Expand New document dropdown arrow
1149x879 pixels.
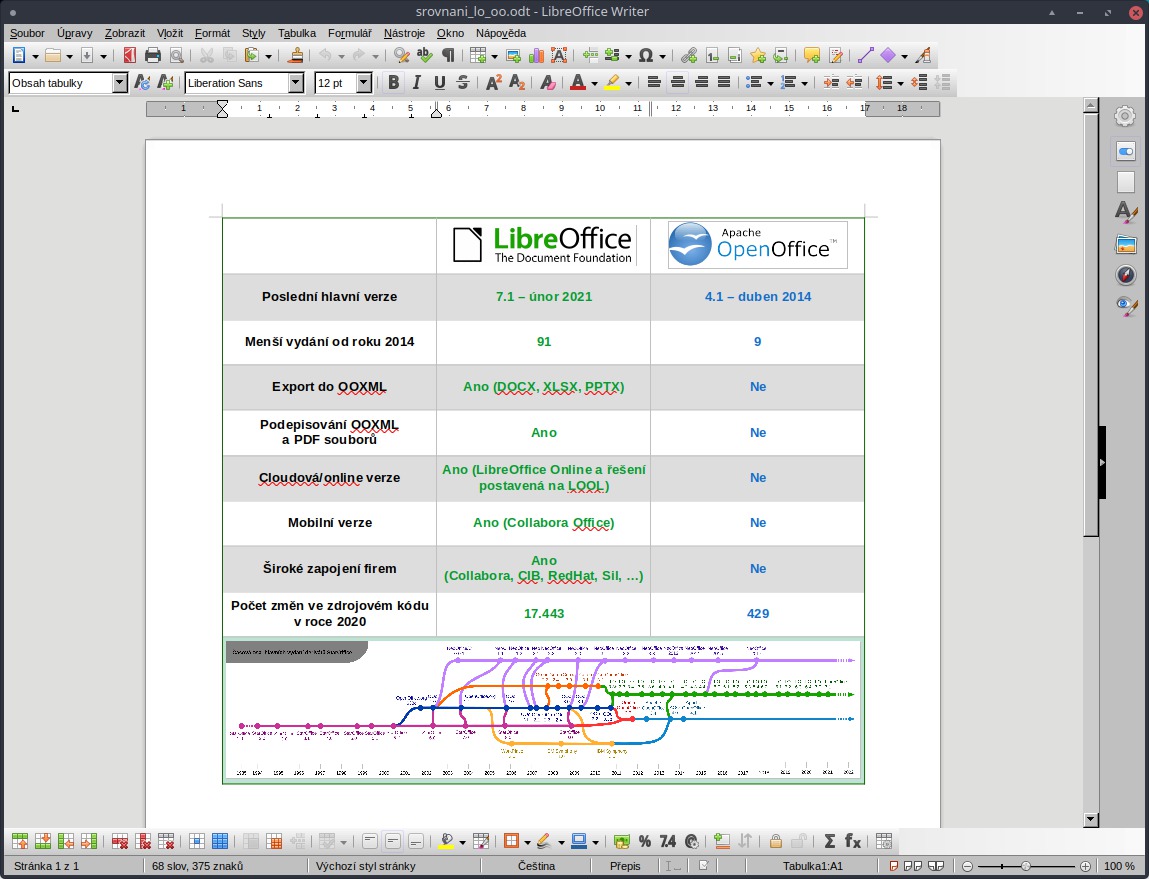34,56
